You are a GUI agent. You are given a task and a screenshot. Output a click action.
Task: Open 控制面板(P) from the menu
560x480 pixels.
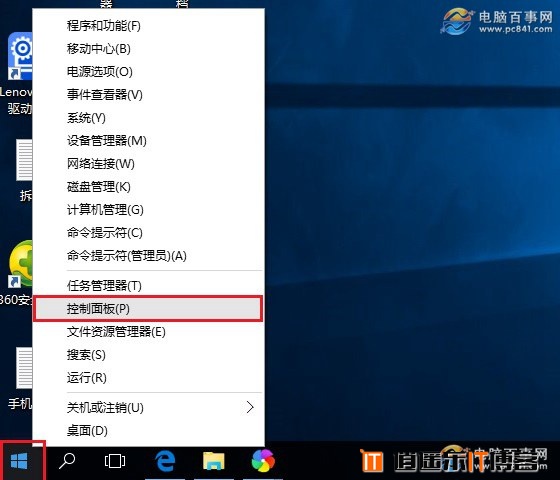(x=148, y=309)
